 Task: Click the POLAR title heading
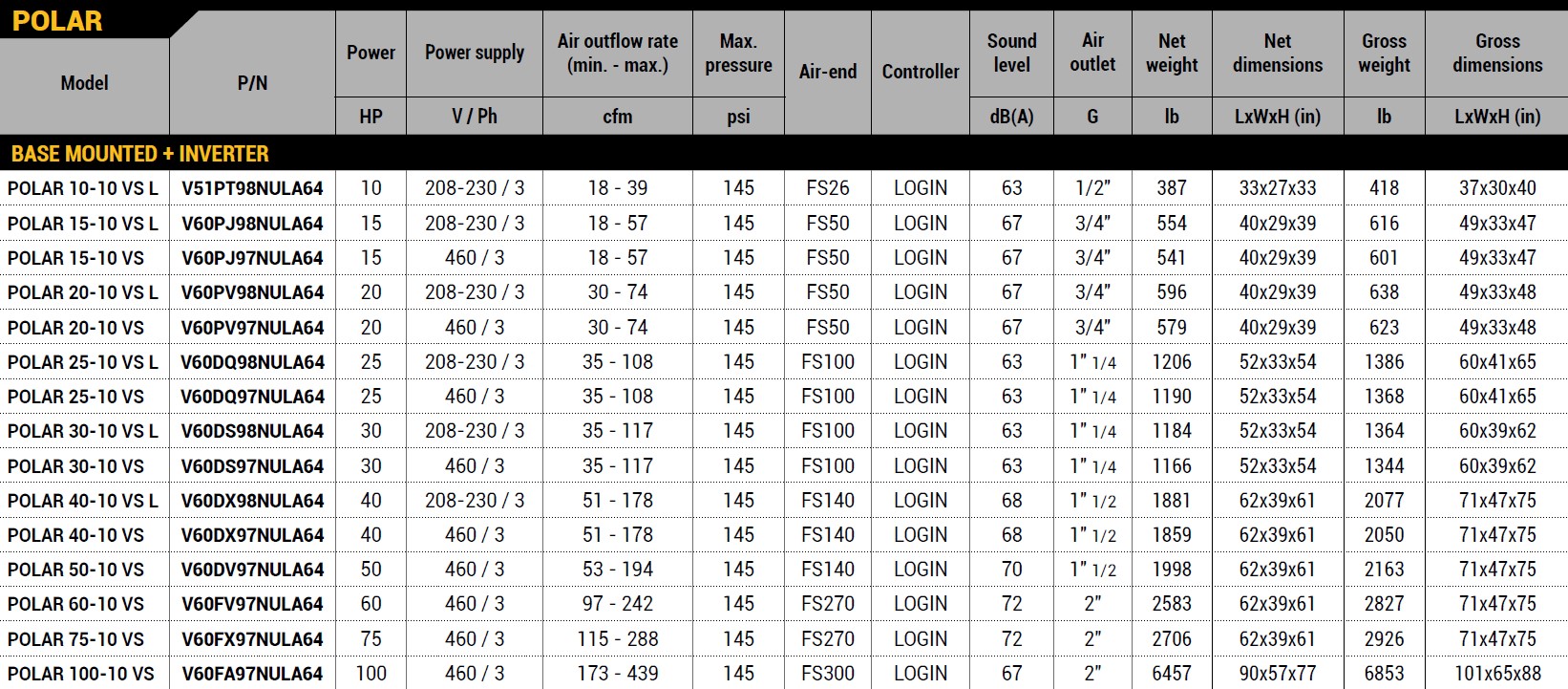57,20
